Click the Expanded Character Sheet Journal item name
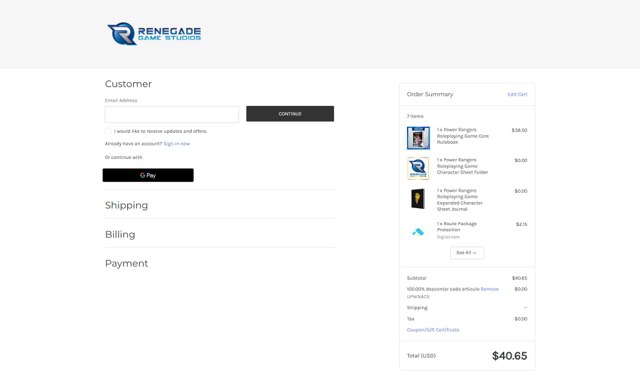This screenshot has width=640, height=392. pyautogui.click(x=460, y=200)
